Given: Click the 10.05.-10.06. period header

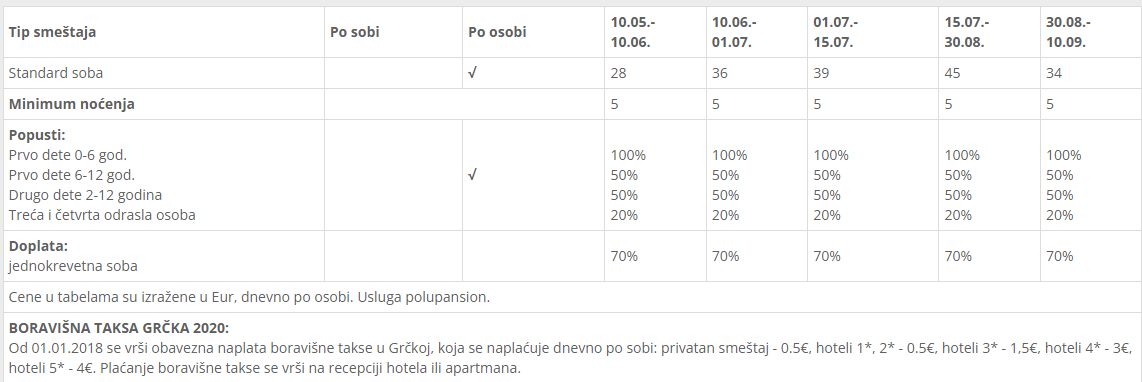Looking at the screenshot, I should click(x=631, y=32).
